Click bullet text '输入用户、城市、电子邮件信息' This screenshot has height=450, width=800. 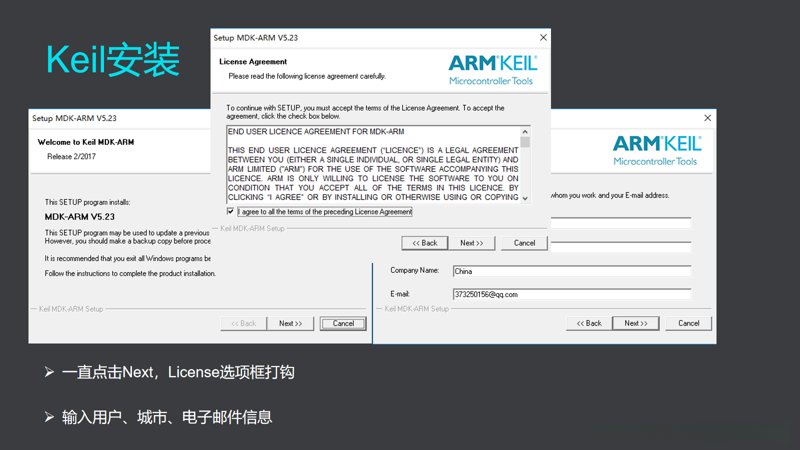coord(167,417)
